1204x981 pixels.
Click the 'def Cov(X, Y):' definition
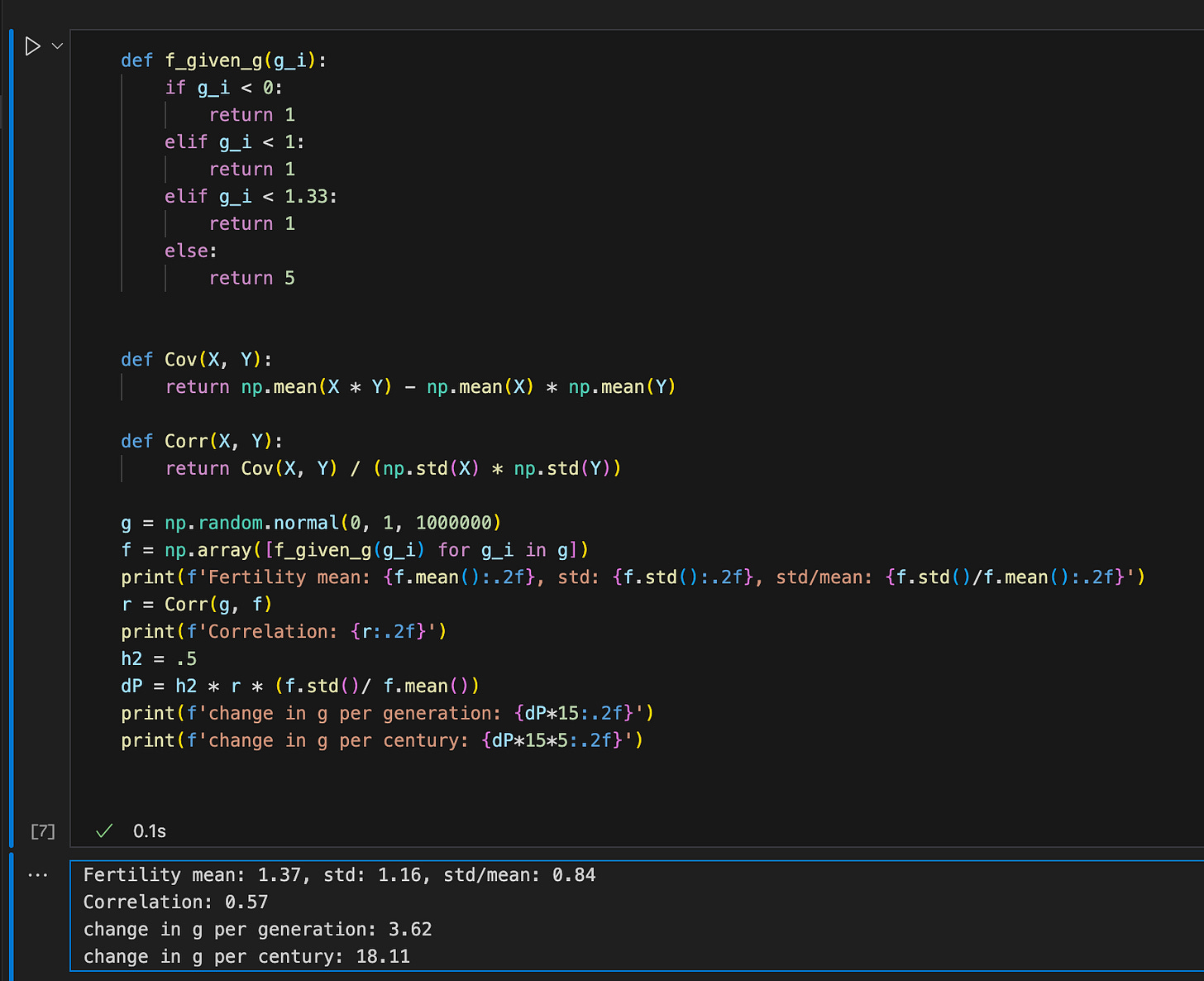[197, 360]
